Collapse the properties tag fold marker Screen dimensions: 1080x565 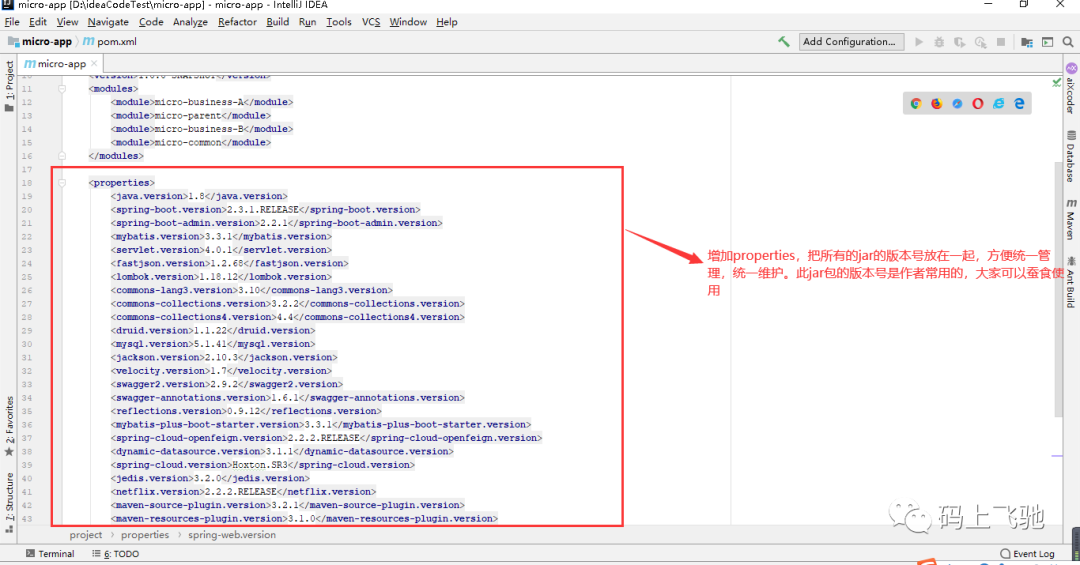click(62, 183)
